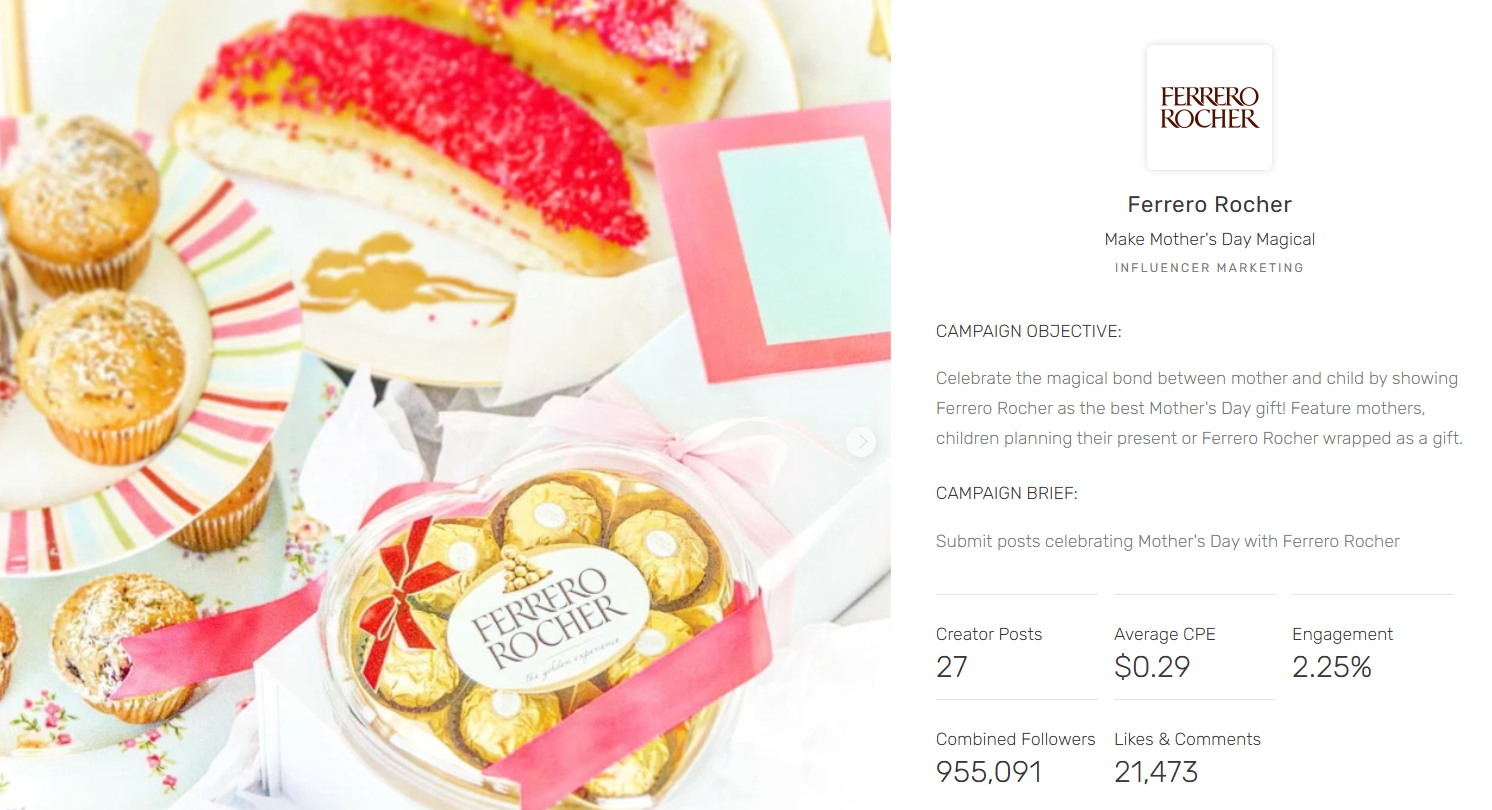This screenshot has height=810, width=1492.
Task: Click the Campaign Brief heading
Action: coord(1006,494)
